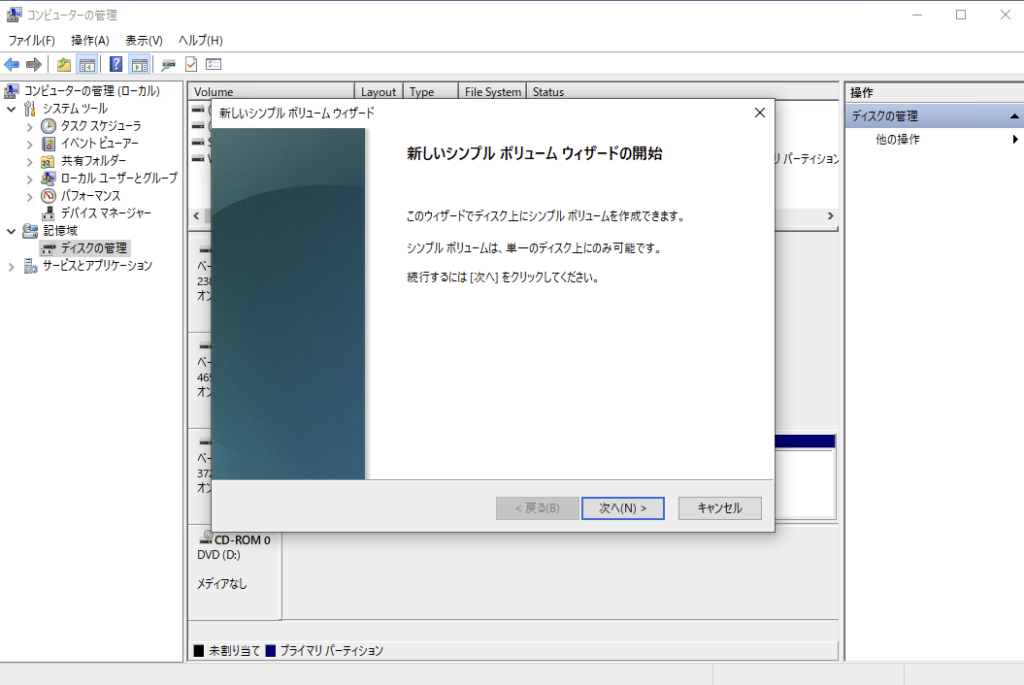Click the Up one level folder icon
1024x685 pixels.
pyautogui.click(x=64, y=65)
